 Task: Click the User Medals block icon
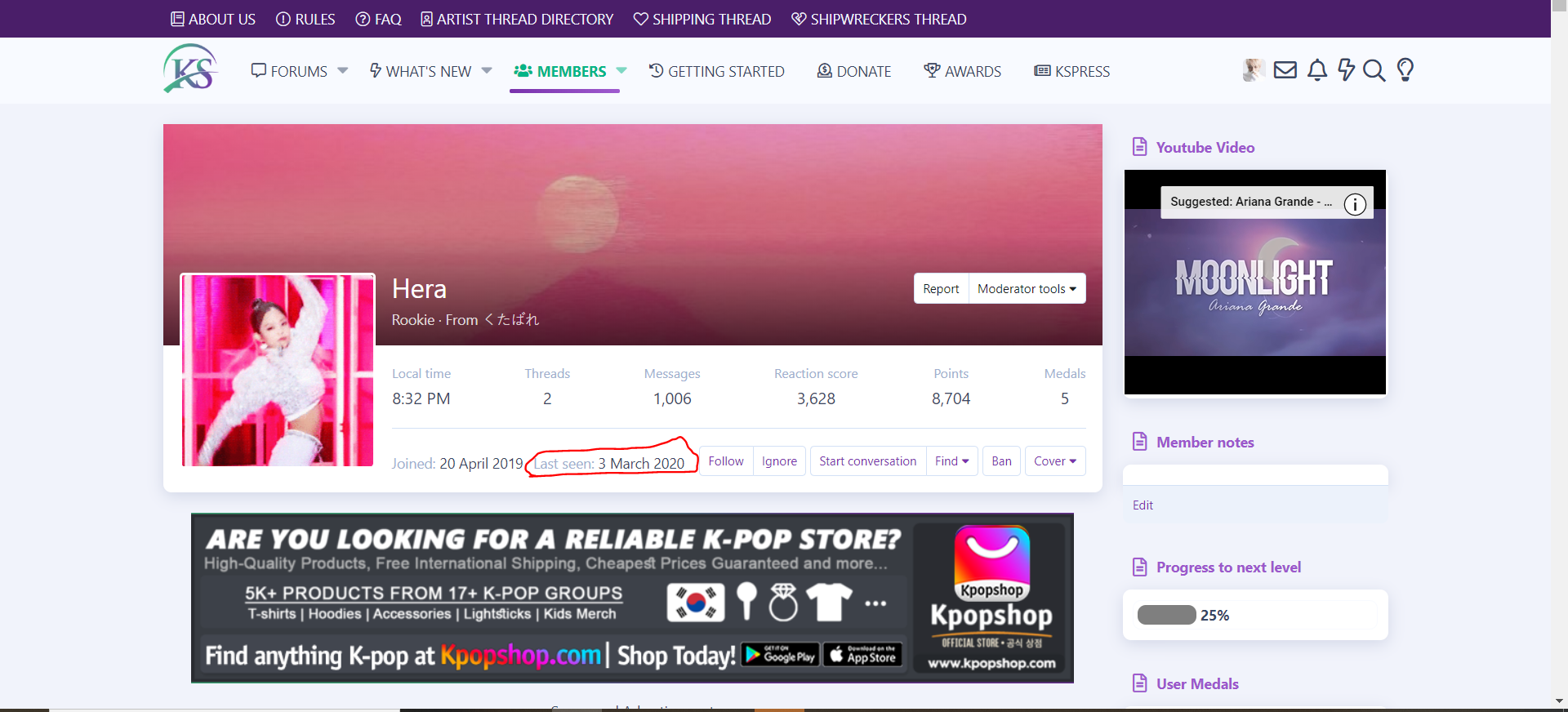pyautogui.click(x=1139, y=683)
